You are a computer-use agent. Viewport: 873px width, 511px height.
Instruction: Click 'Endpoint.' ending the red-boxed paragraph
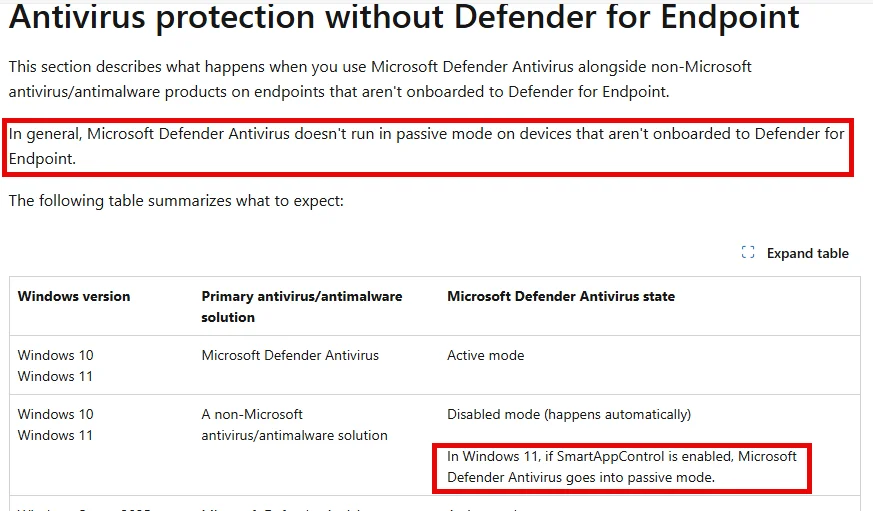(x=42, y=159)
